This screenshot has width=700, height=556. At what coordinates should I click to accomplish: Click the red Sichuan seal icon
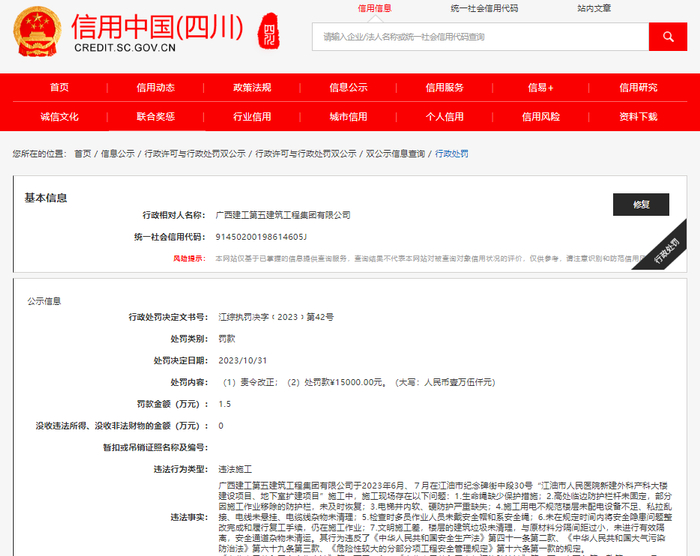tap(269, 31)
